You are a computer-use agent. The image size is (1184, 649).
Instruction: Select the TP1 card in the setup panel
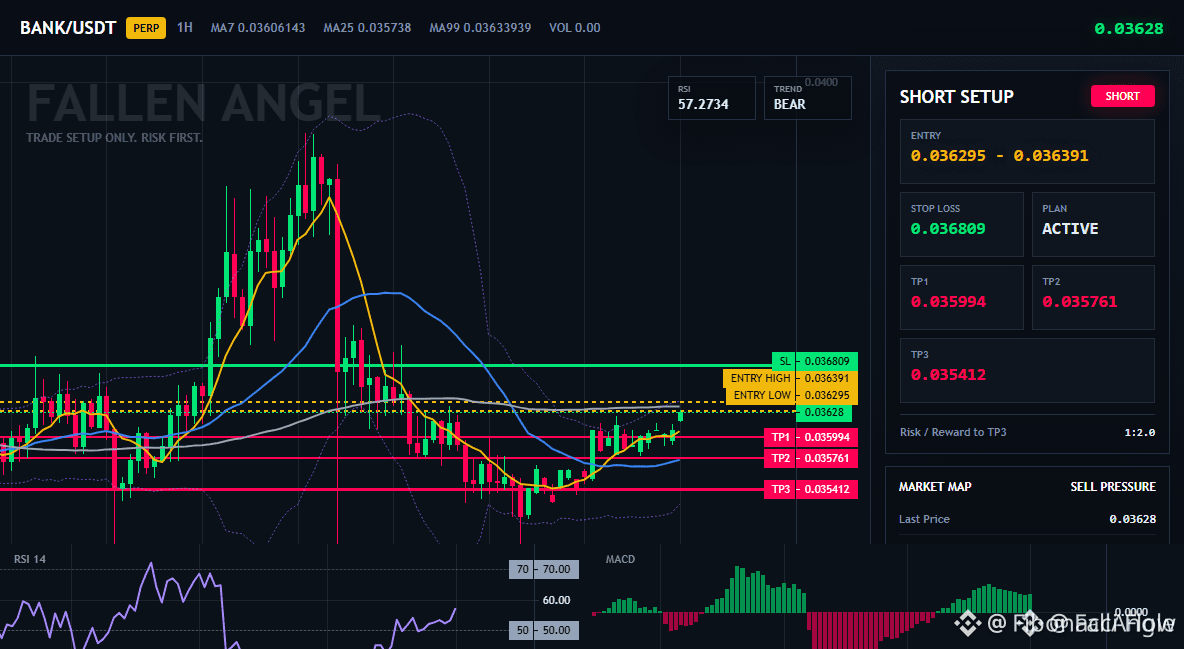click(961, 297)
